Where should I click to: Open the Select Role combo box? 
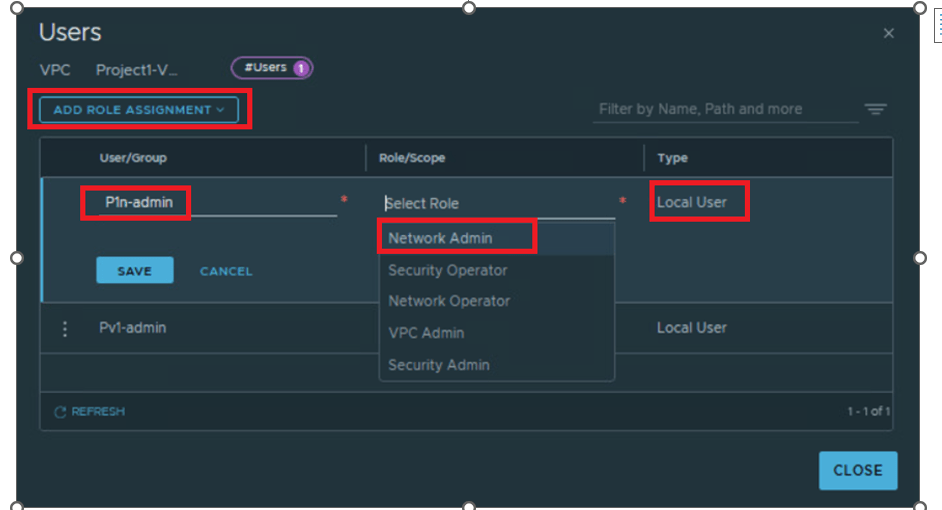tap(498, 203)
